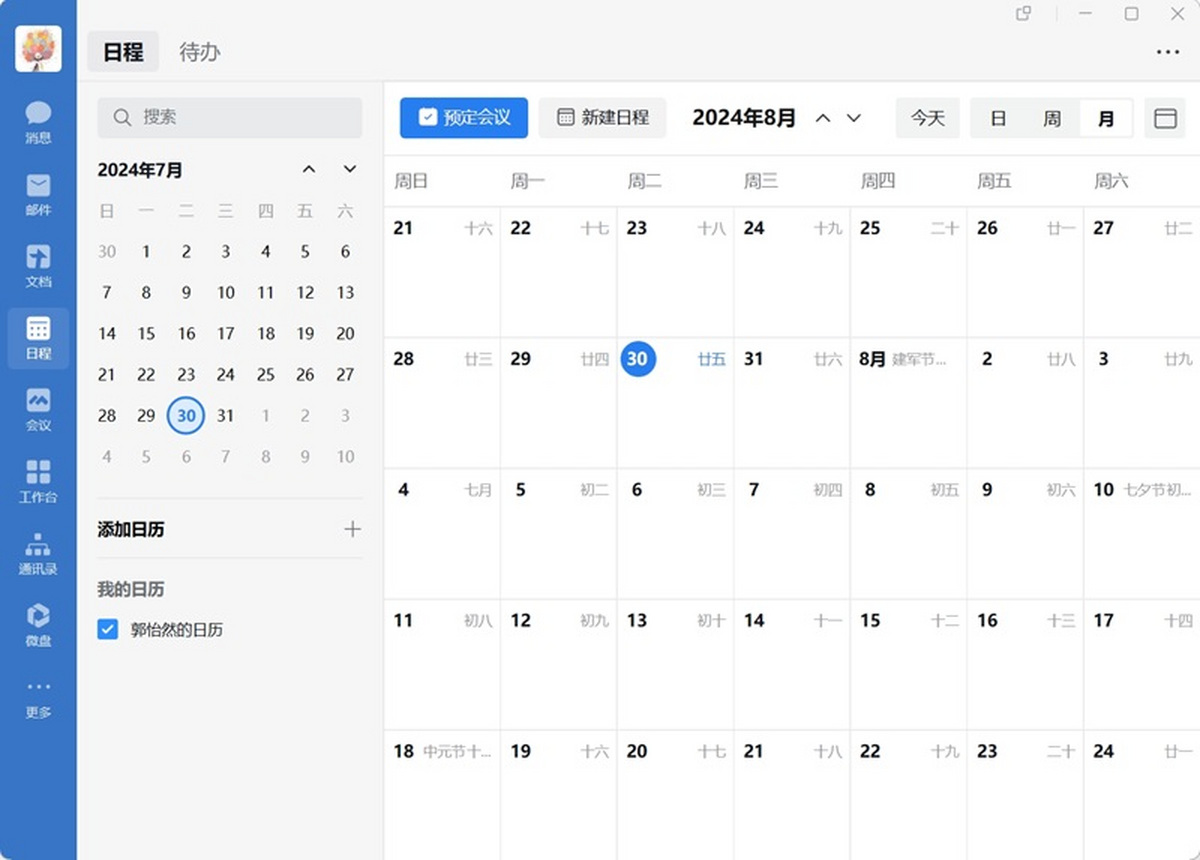
Task: Open the 会议 meeting icon in sidebar
Action: [x=38, y=409]
